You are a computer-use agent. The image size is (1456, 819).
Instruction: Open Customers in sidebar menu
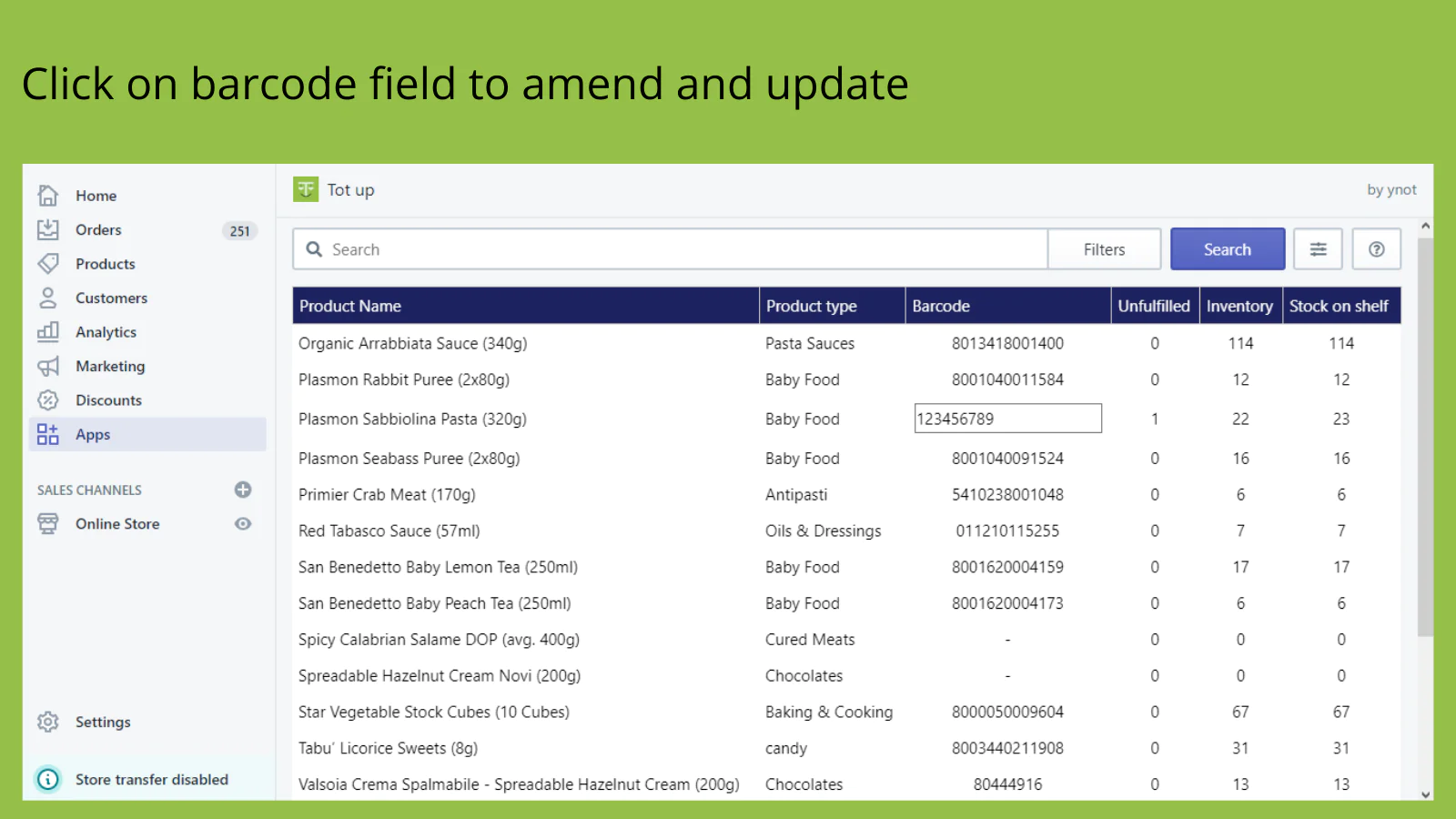pos(111,298)
